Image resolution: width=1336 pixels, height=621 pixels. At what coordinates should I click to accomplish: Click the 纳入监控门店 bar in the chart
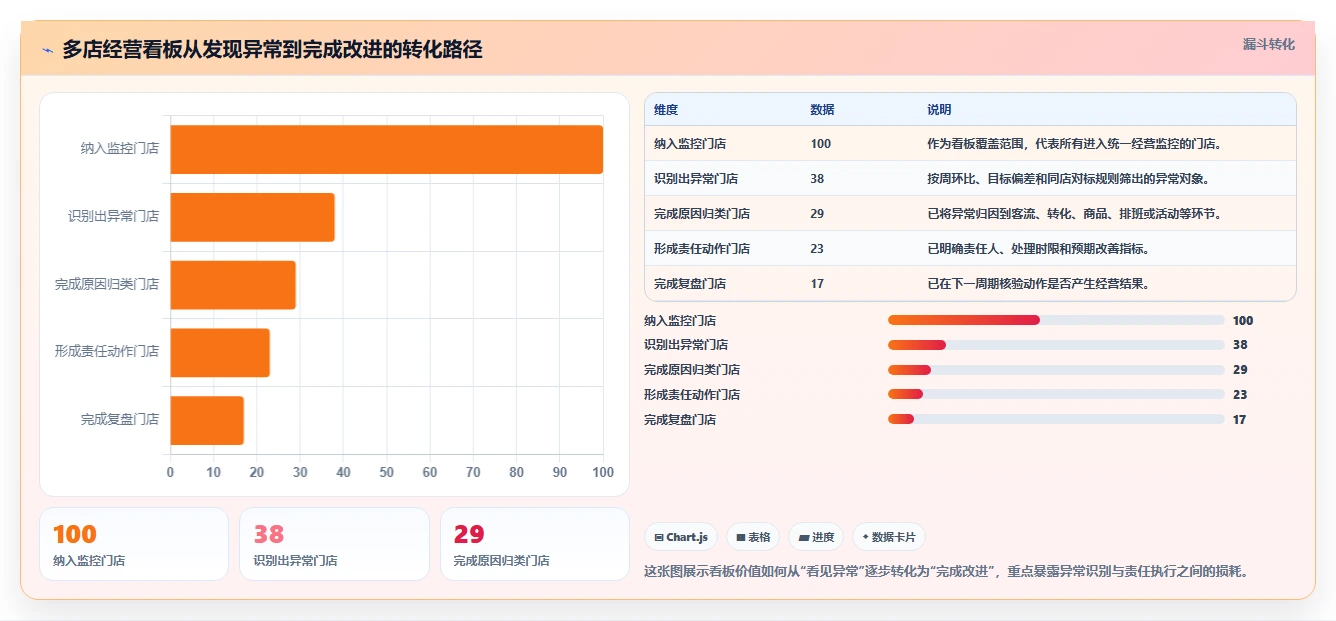click(x=386, y=149)
